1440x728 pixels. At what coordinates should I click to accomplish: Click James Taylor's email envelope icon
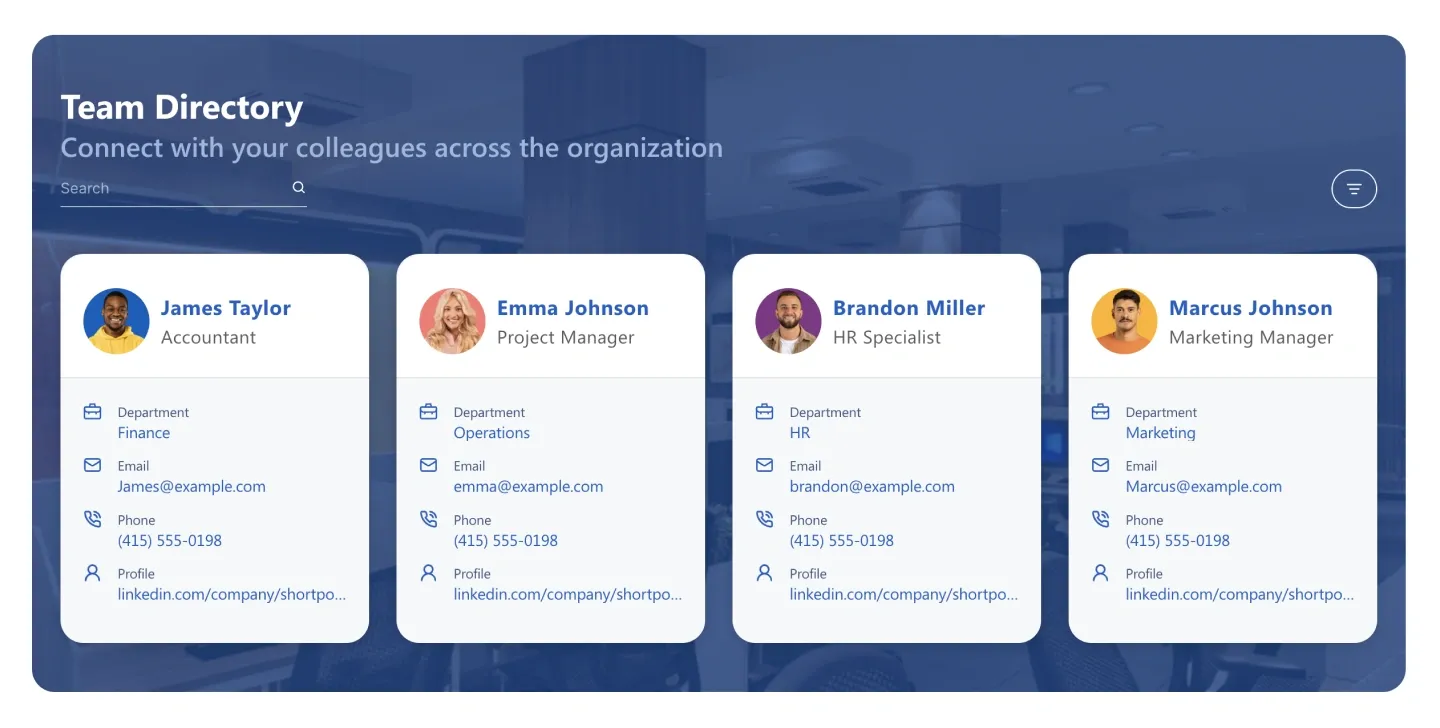coord(93,465)
